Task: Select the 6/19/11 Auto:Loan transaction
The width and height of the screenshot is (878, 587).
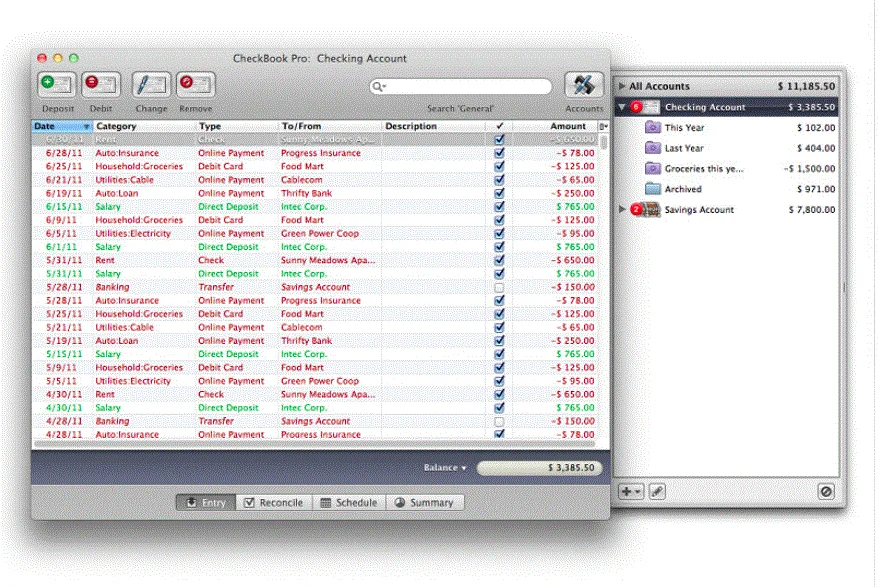Action: click(x=315, y=193)
